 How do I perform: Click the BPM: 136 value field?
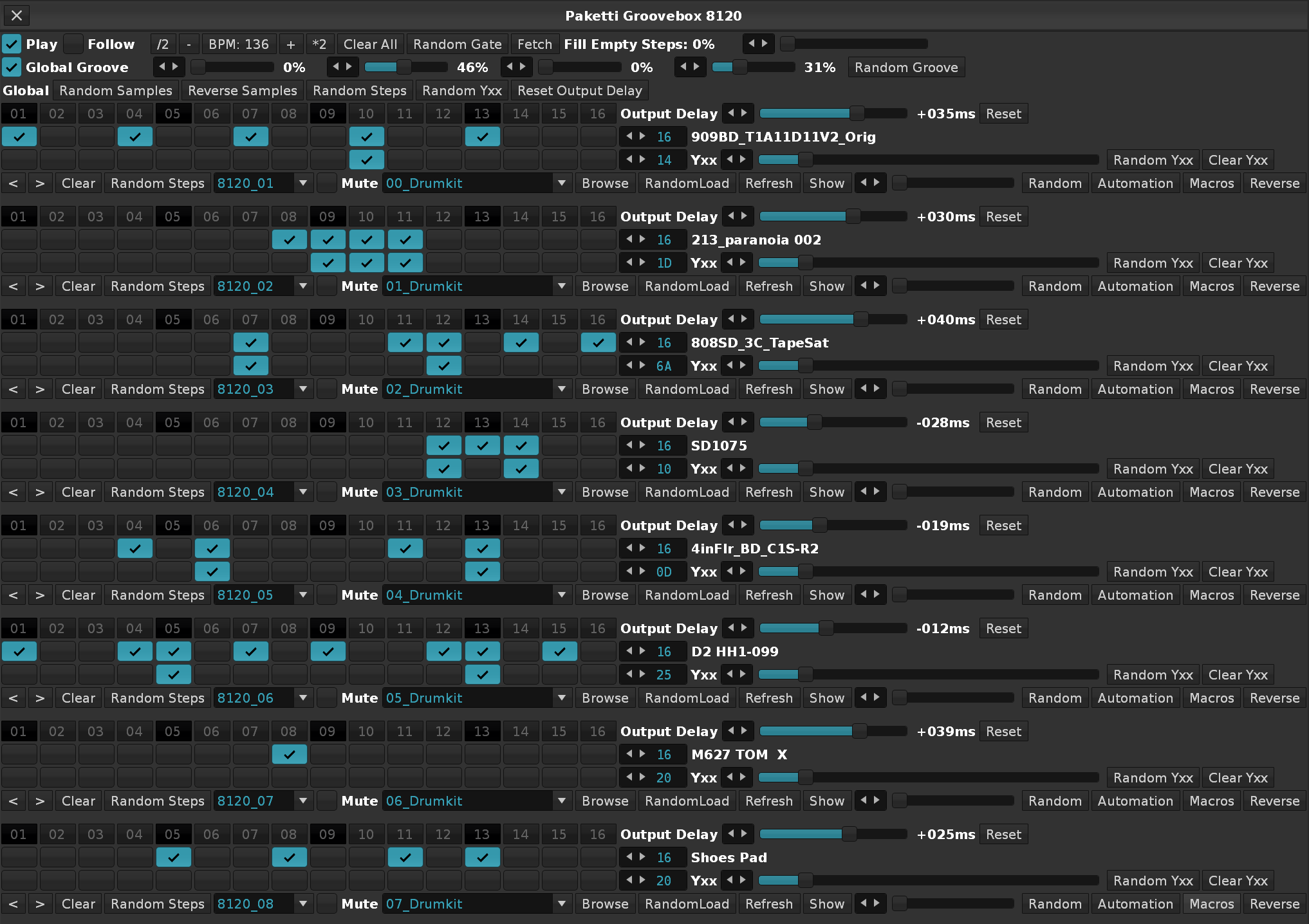pyautogui.click(x=239, y=44)
